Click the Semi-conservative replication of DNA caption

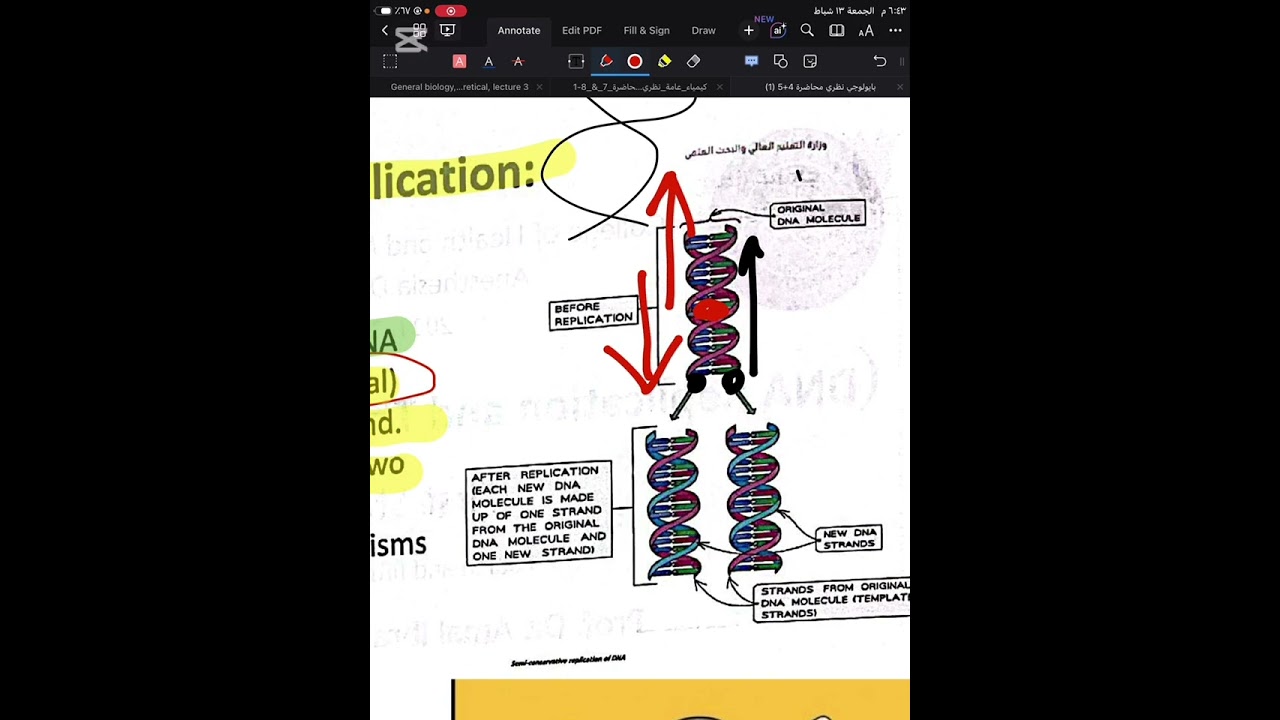point(568,660)
